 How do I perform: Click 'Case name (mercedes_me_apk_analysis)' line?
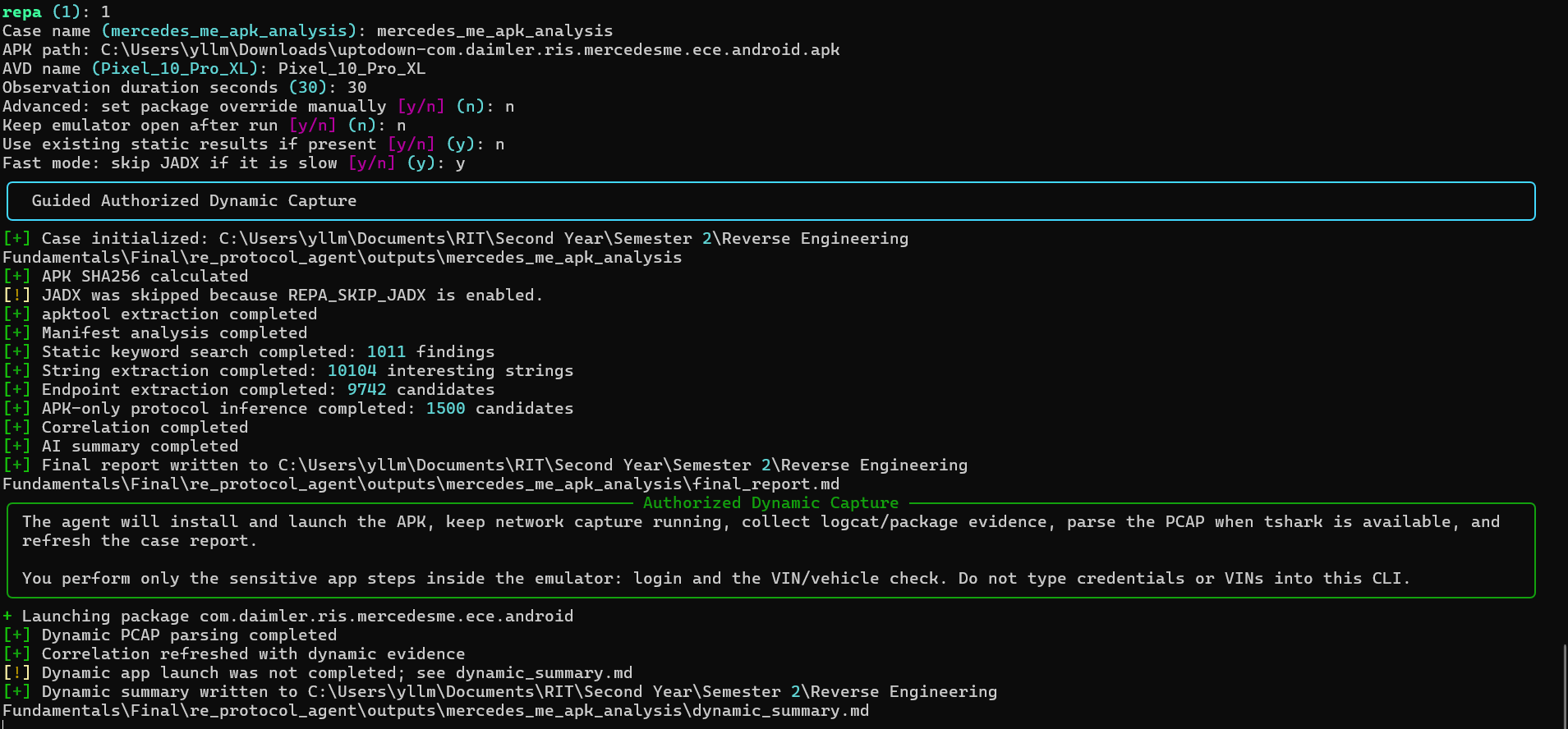[x=307, y=31]
